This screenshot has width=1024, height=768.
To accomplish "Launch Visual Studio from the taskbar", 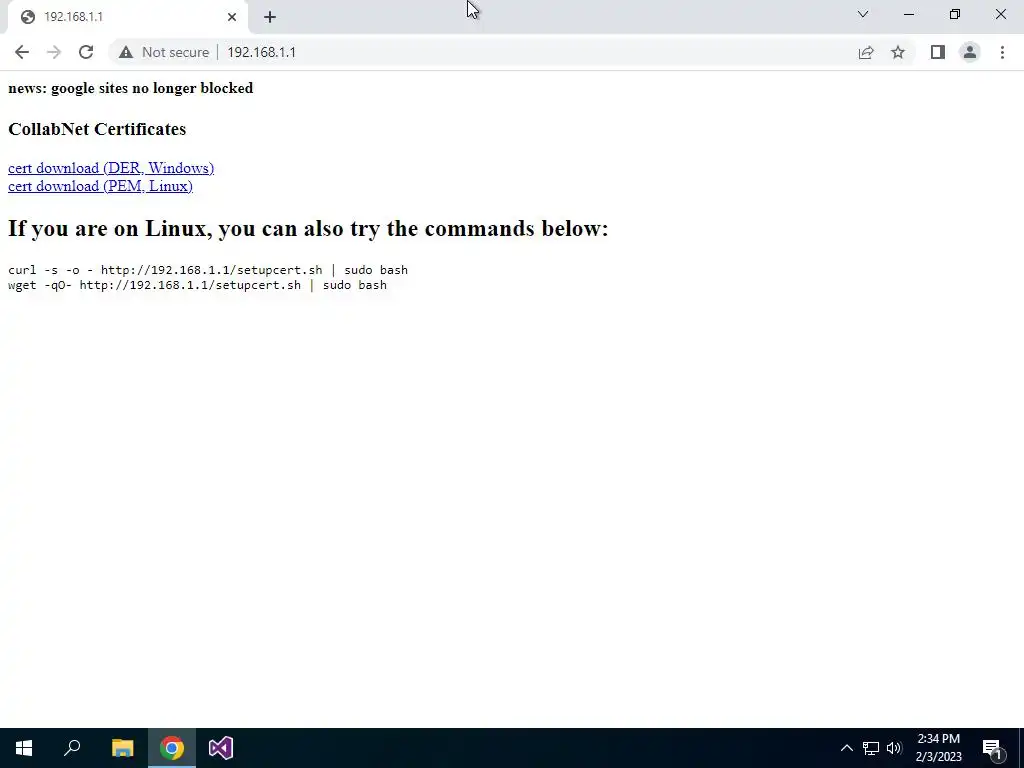I will point(221,748).
